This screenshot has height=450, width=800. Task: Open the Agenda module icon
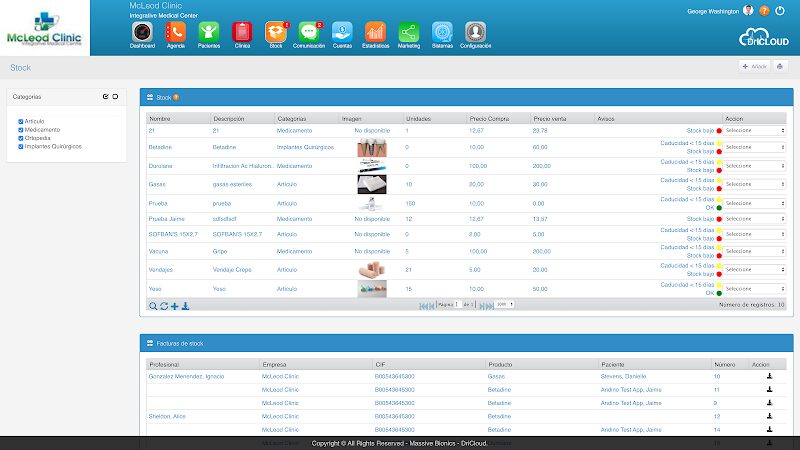pyautogui.click(x=176, y=32)
